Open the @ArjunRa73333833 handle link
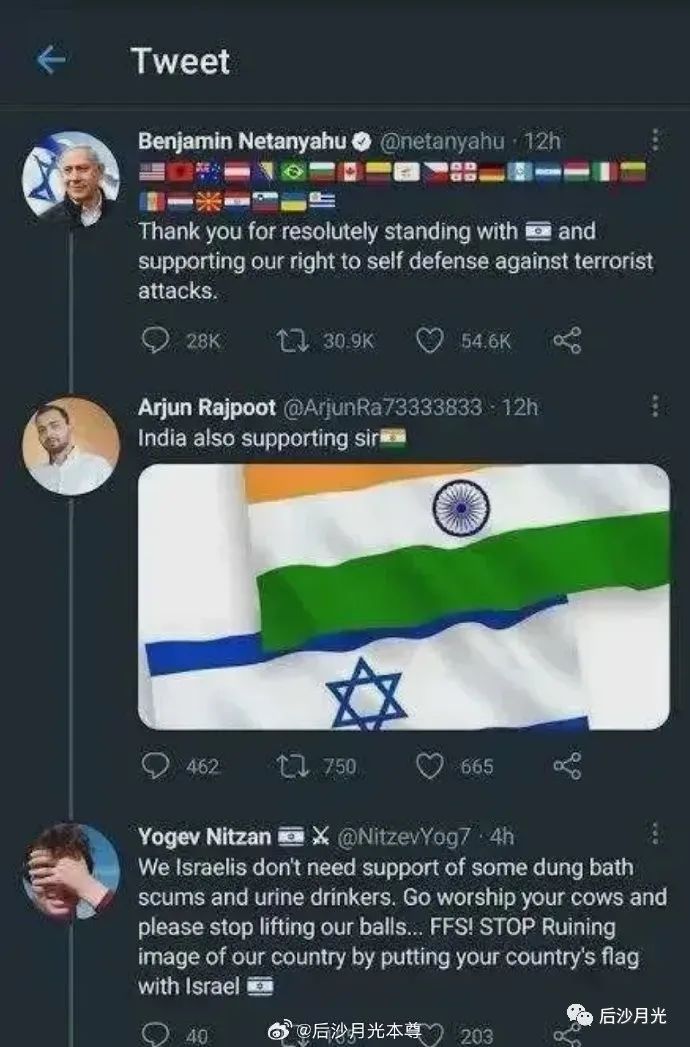Image resolution: width=690 pixels, height=1047 pixels. coord(383,407)
